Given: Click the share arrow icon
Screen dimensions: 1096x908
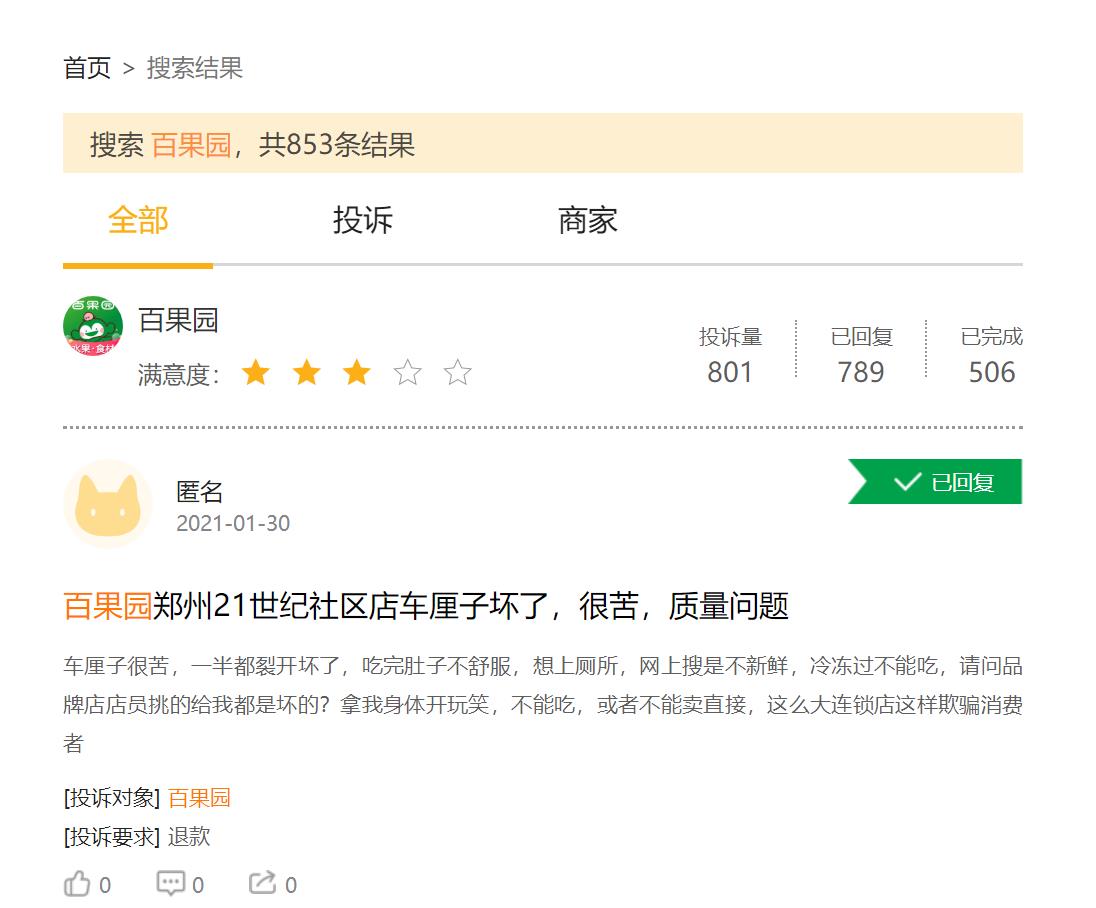Looking at the screenshot, I should click(263, 884).
